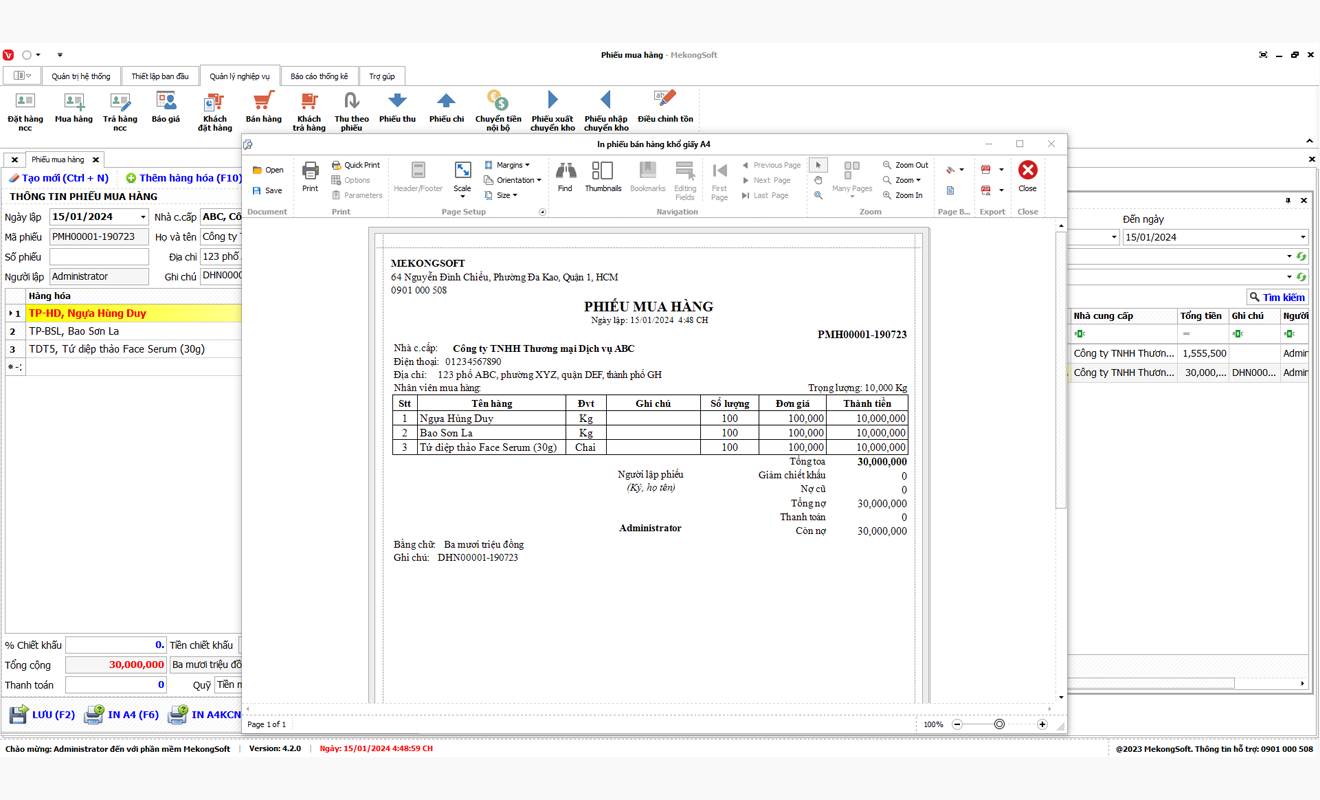This screenshot has height=800, width=1320.
Task: Click the 1,555,500 total cell in the right list
Action: 1203,354
